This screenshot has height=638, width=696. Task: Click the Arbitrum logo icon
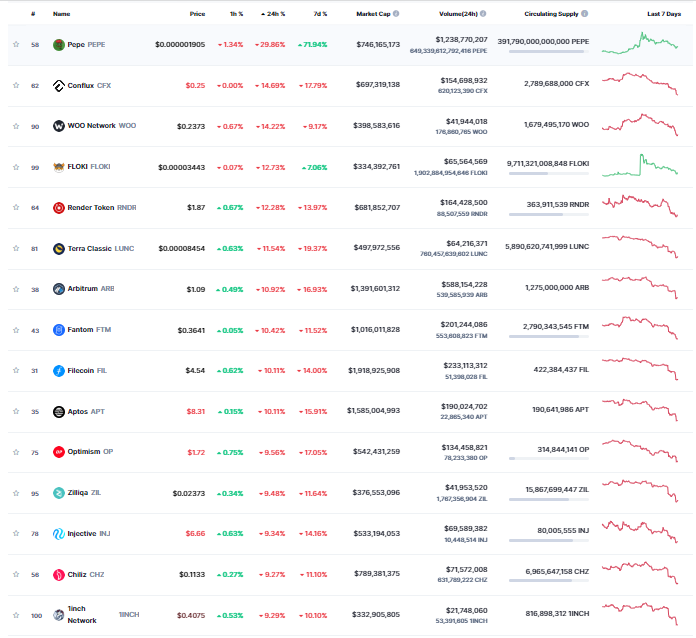point(59,289)
